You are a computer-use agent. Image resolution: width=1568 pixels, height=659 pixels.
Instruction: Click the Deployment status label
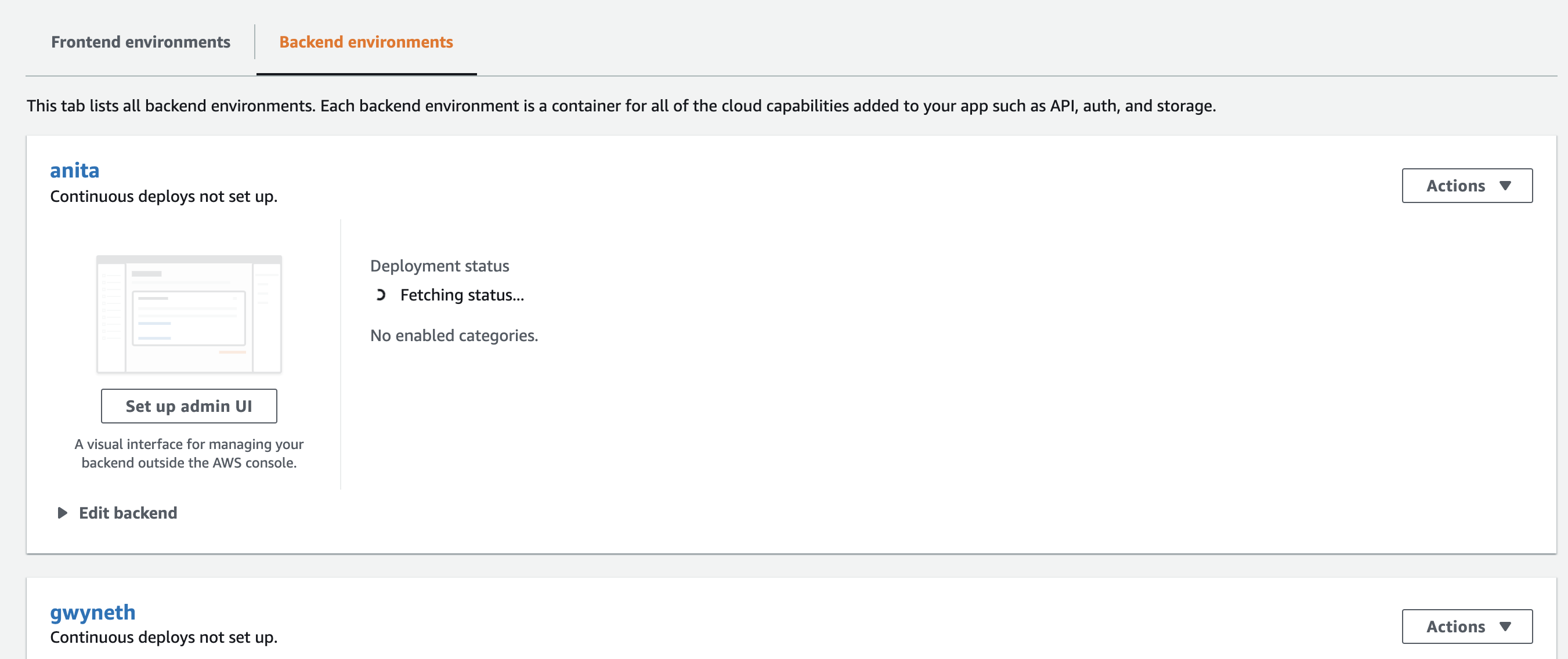point(440,265)
